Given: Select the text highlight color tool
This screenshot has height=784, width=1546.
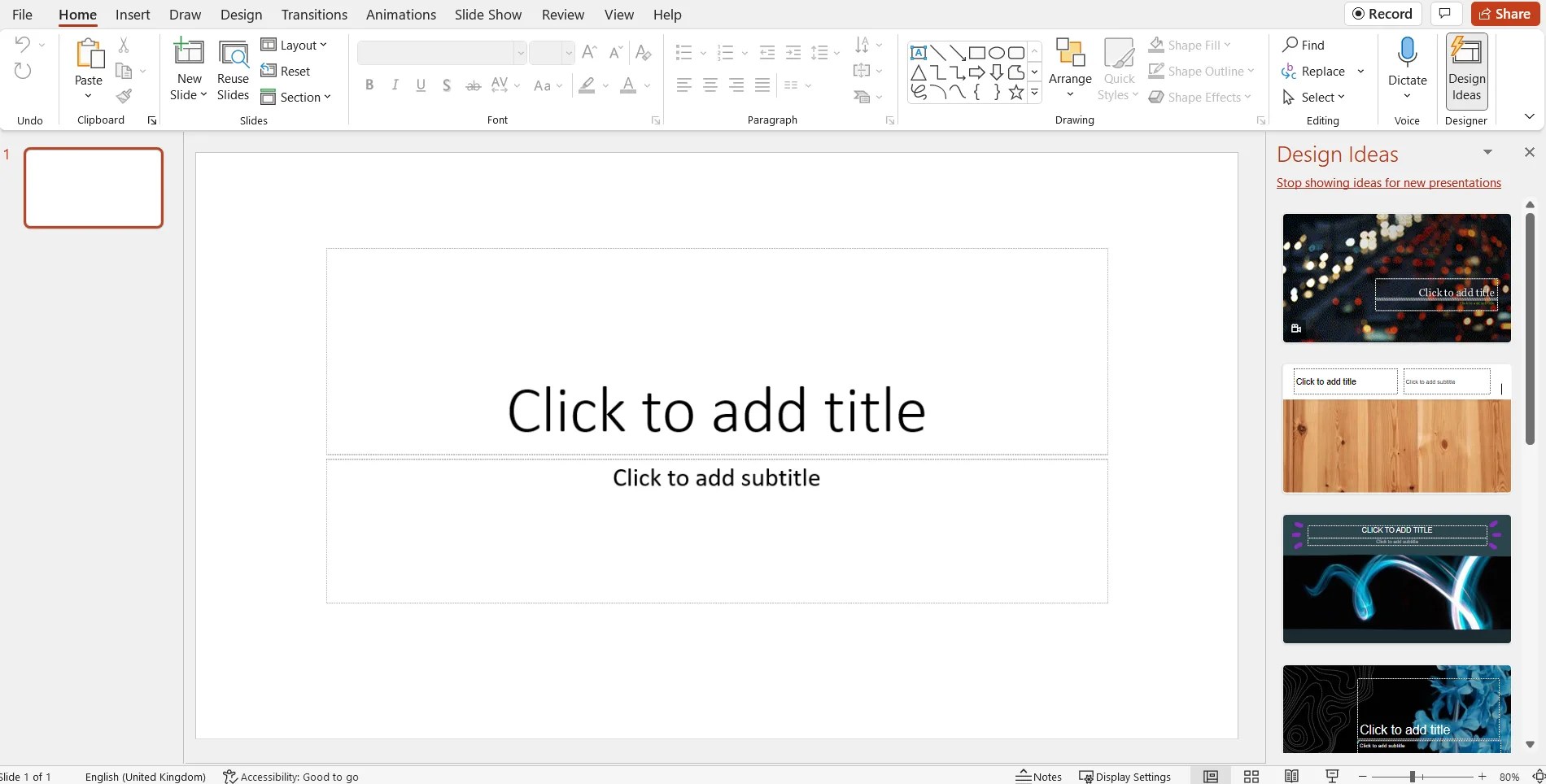Looking at the screenshot, I should 586,85.
